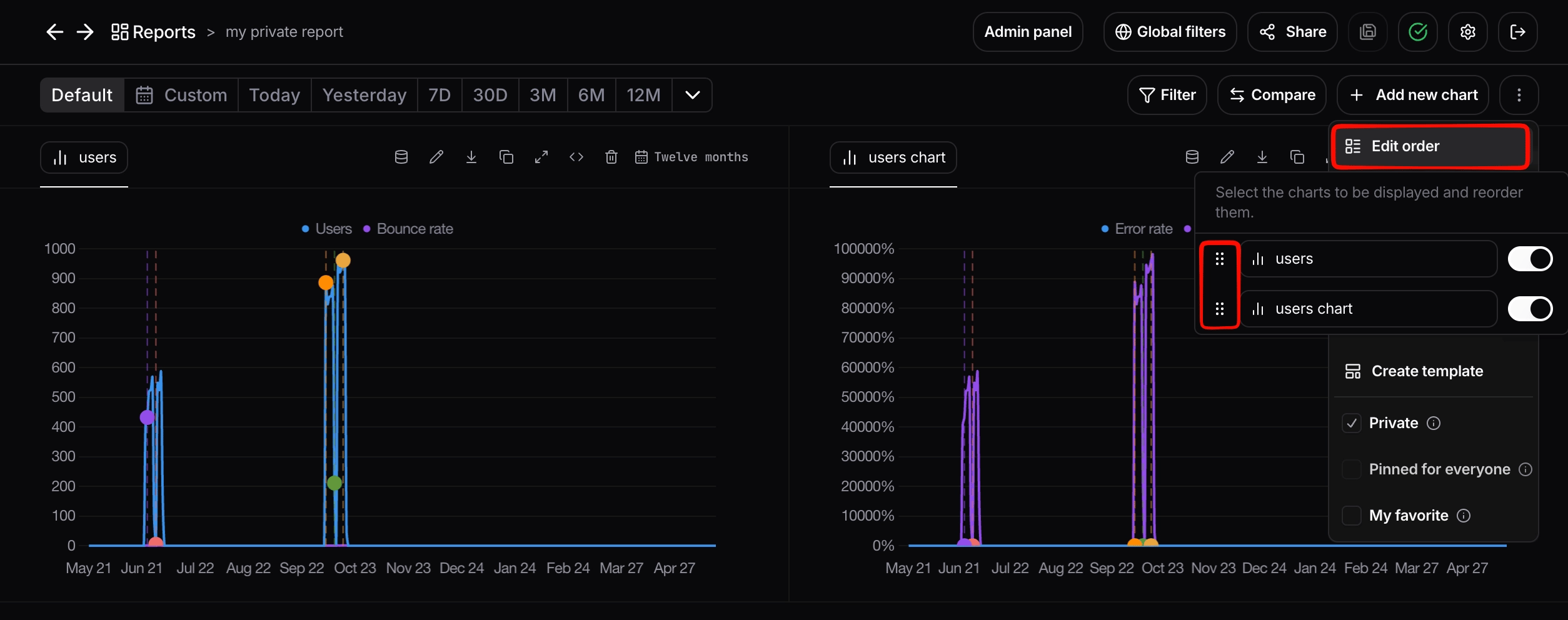
Task: Click the 'users' chart title tab
Action: click(84, 157)
